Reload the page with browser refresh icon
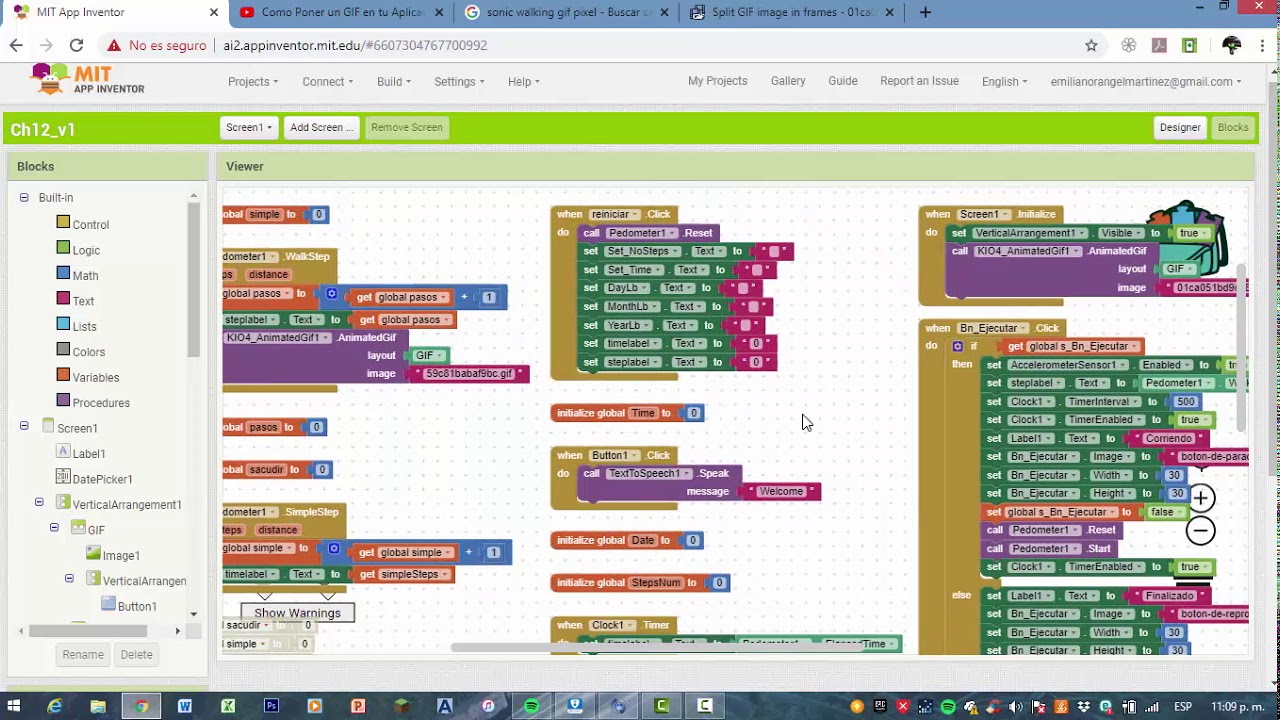 (x=76, y=45)
